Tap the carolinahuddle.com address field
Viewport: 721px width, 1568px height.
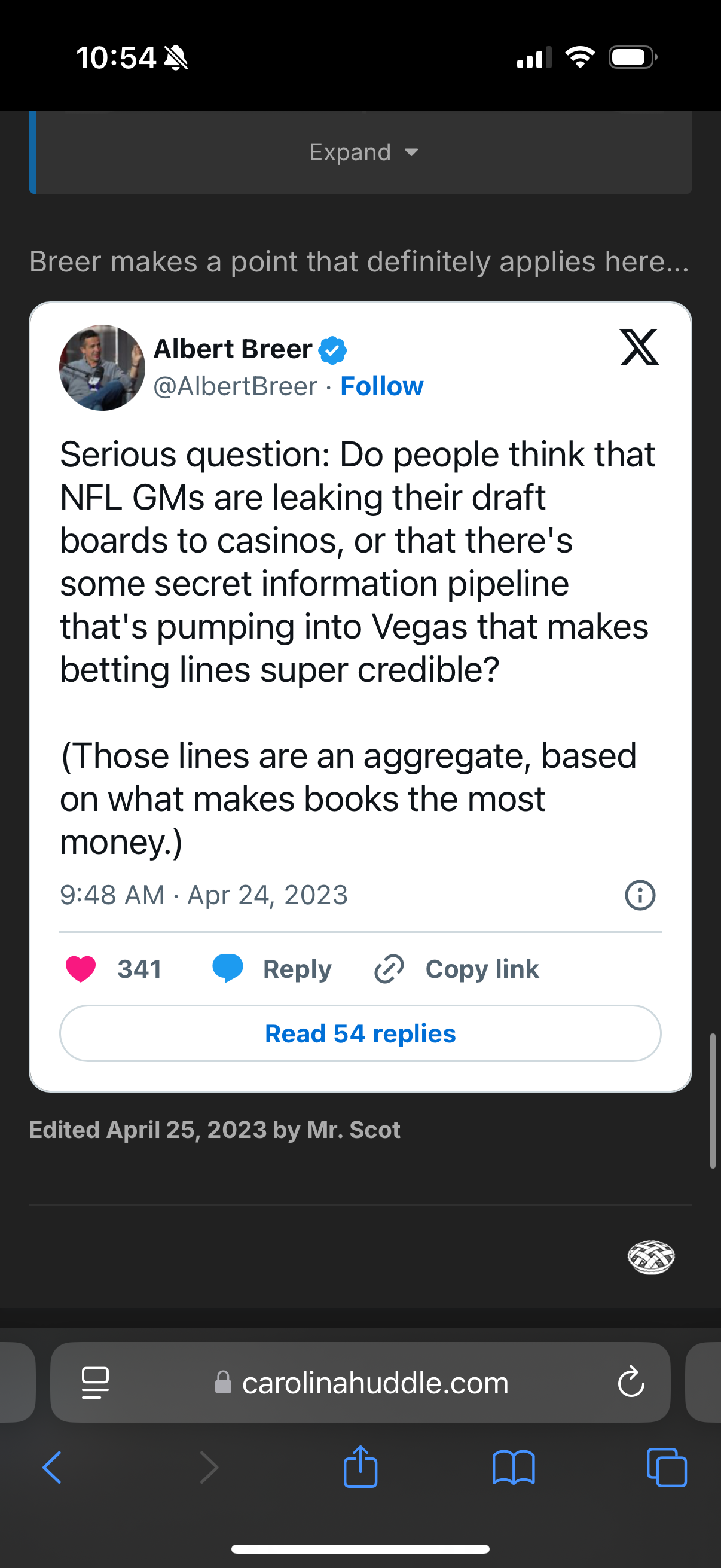pos(360,1383)
